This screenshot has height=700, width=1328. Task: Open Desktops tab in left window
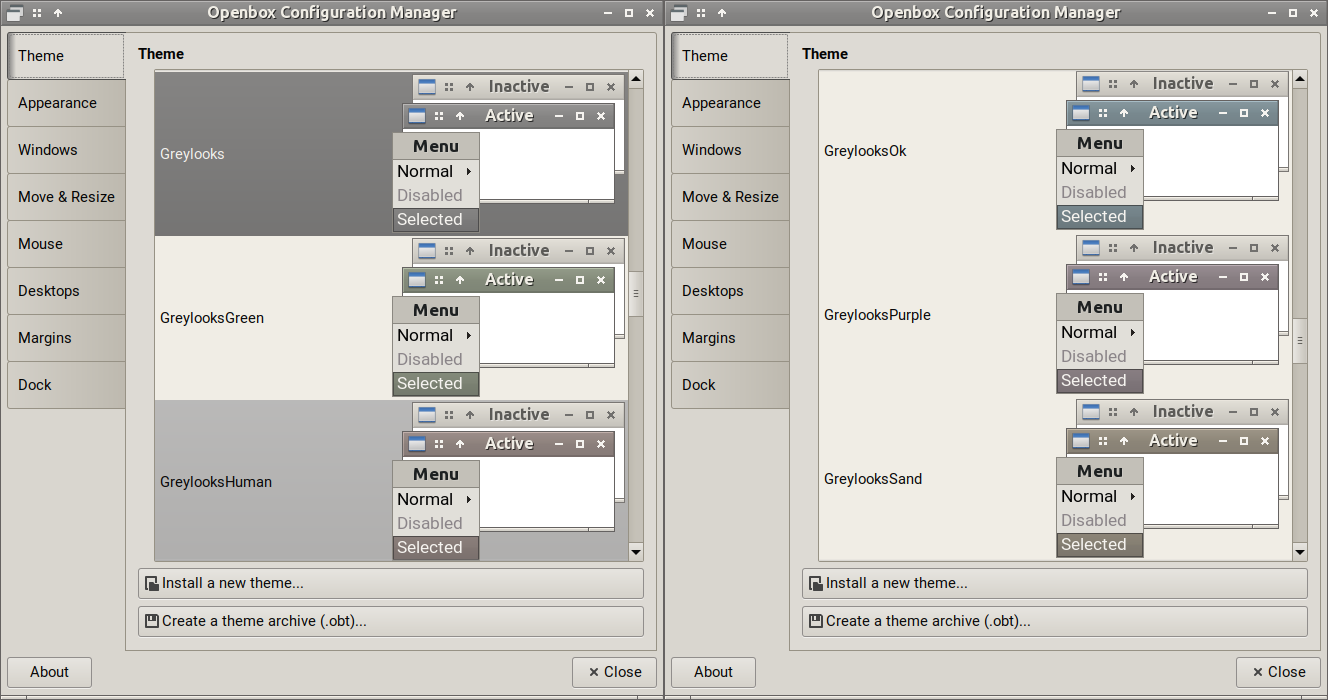coord(66,291)
